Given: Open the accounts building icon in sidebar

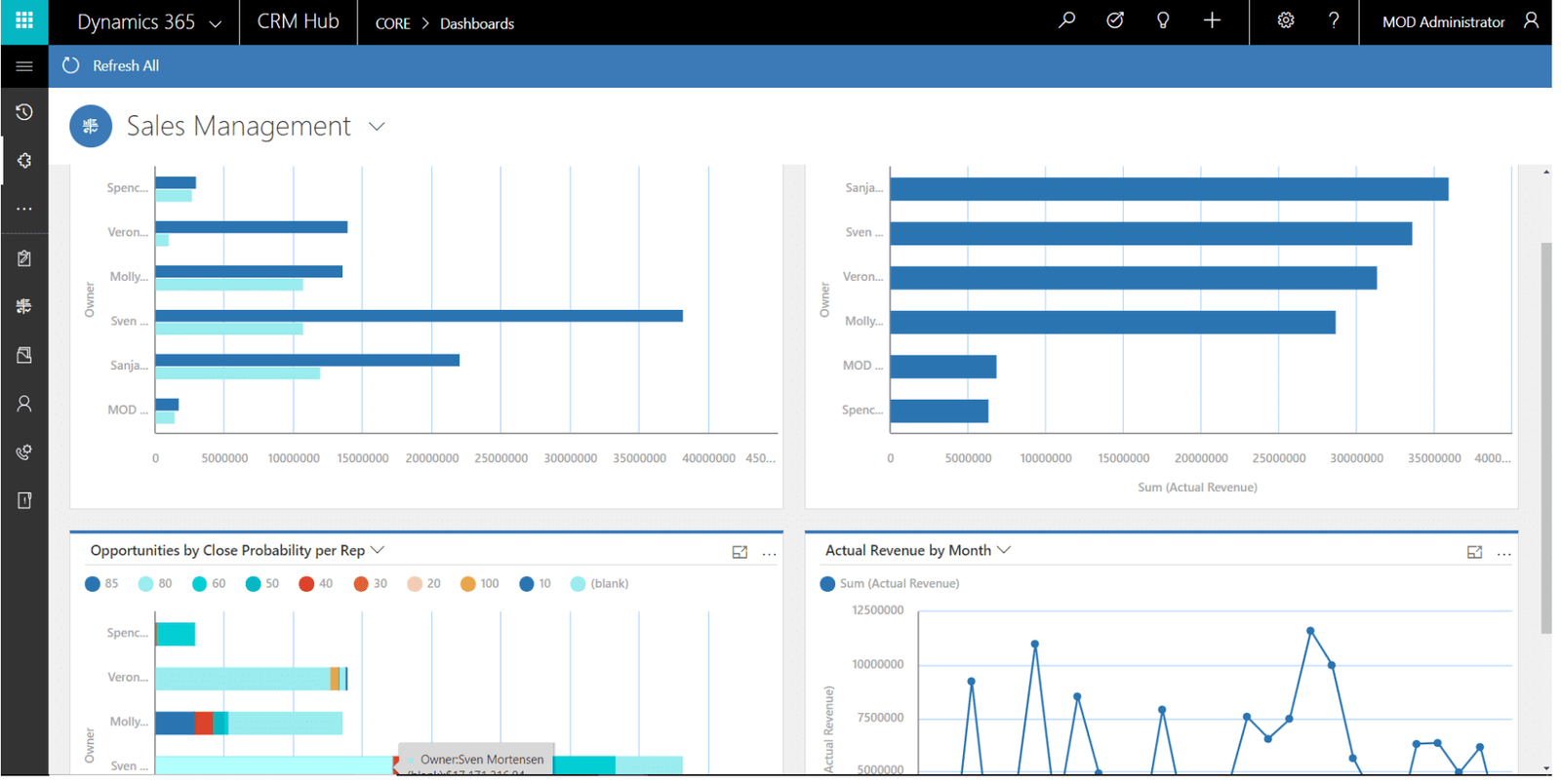Looking at the screenshot, I should (24, 355).
